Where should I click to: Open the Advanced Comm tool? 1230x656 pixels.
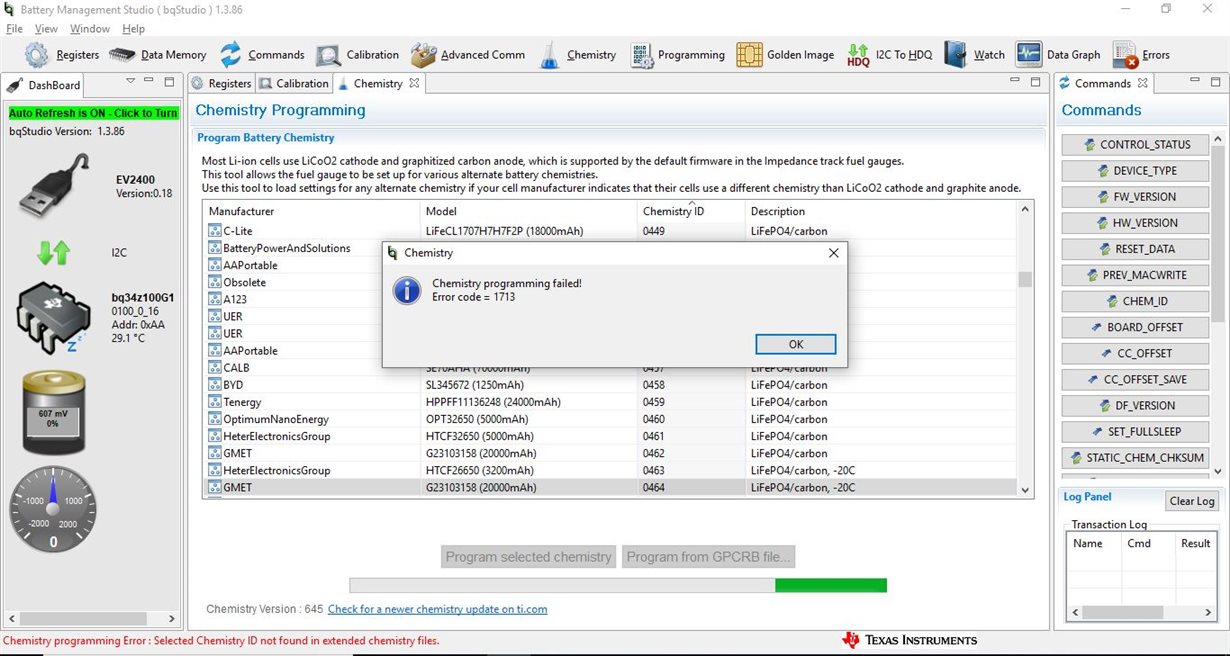(x=468, y=55)
